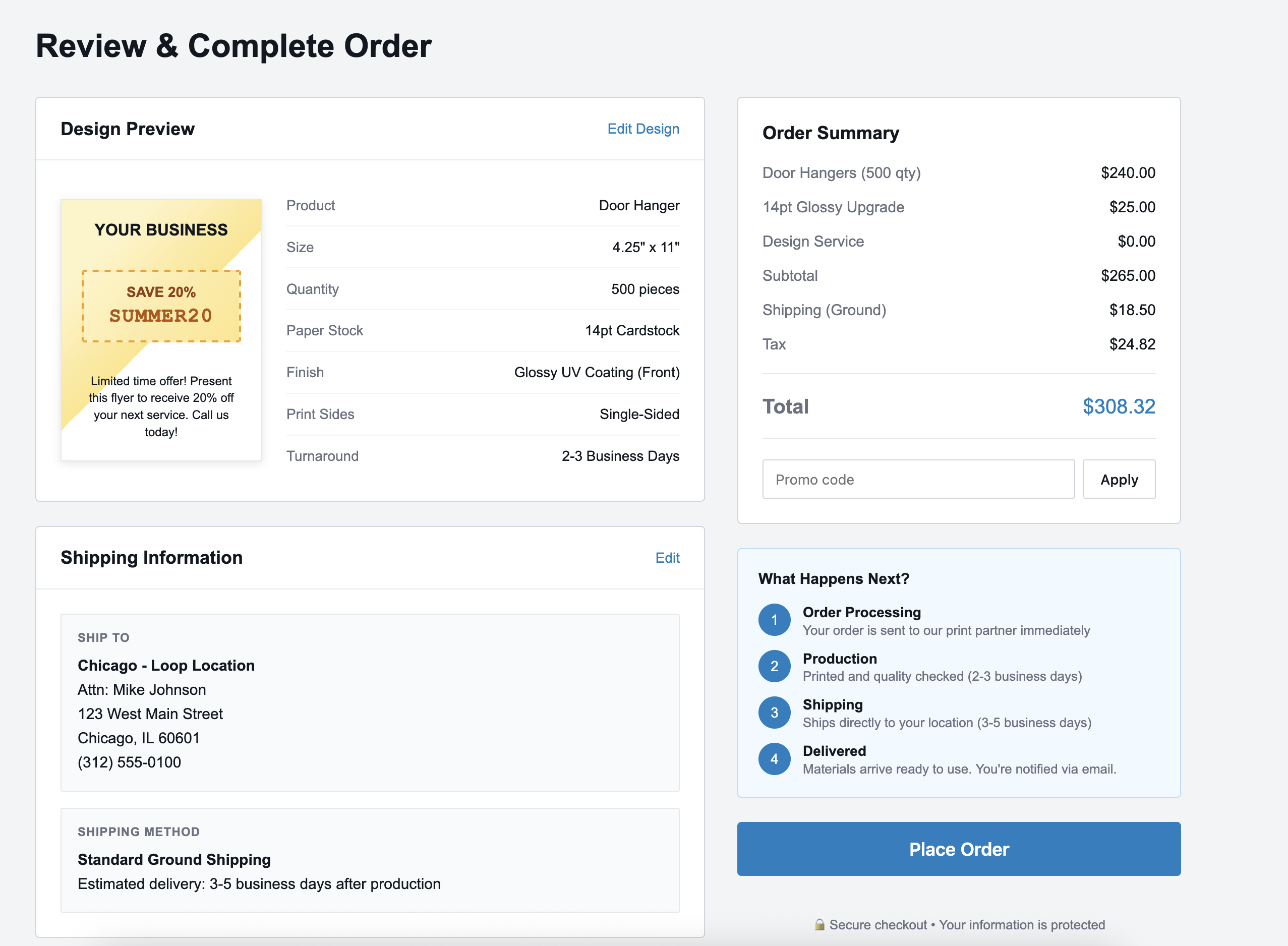Click the Shipping step circle

click(x=774, y=713)
